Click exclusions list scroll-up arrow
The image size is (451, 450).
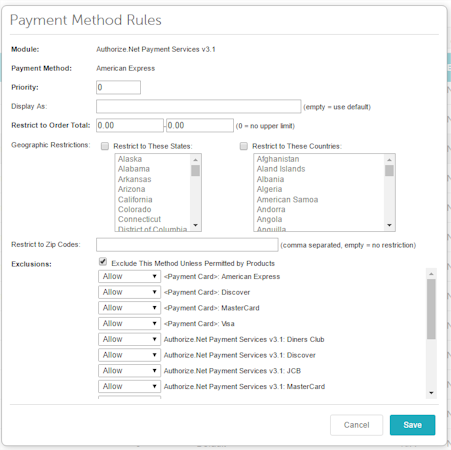pyautogui.click(x=431, y=274)
